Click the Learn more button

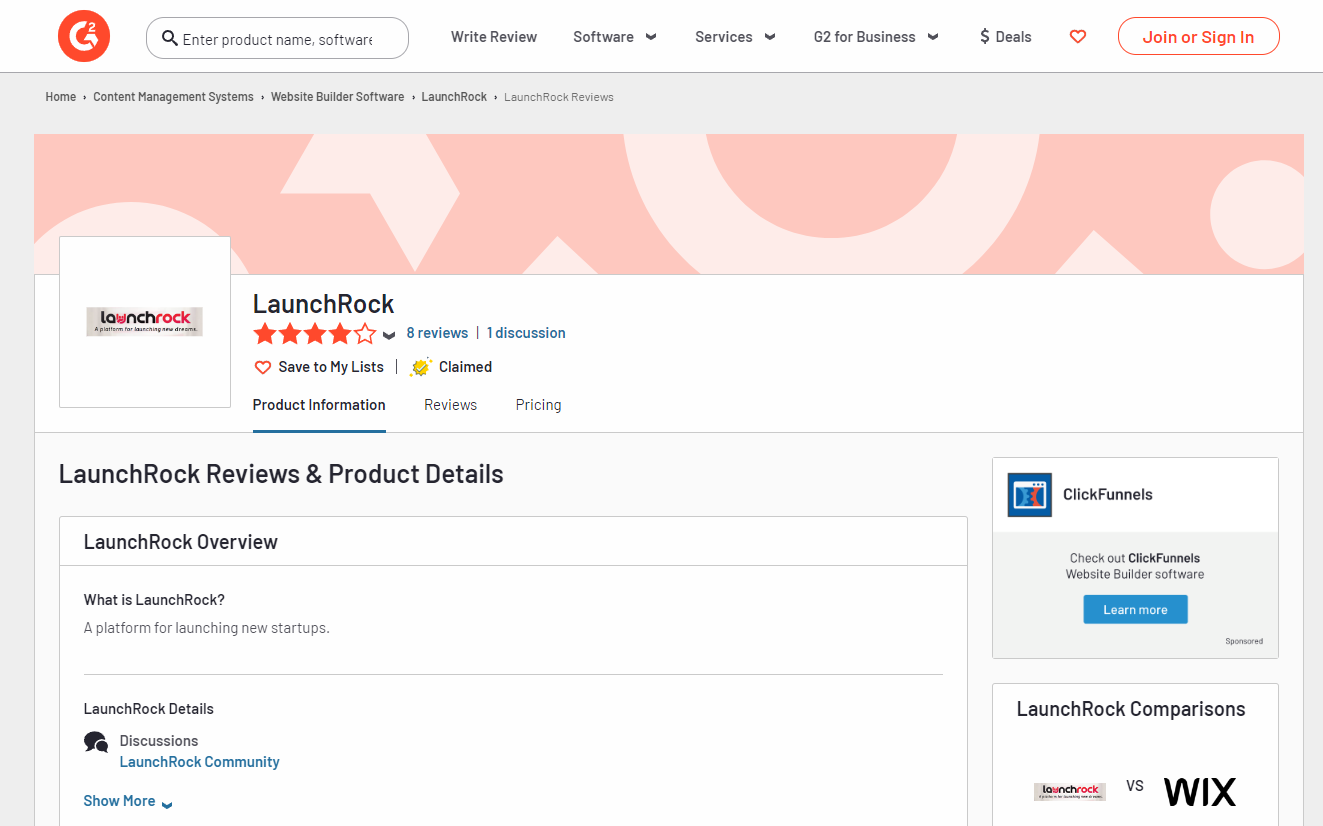tap(1135, 610)
